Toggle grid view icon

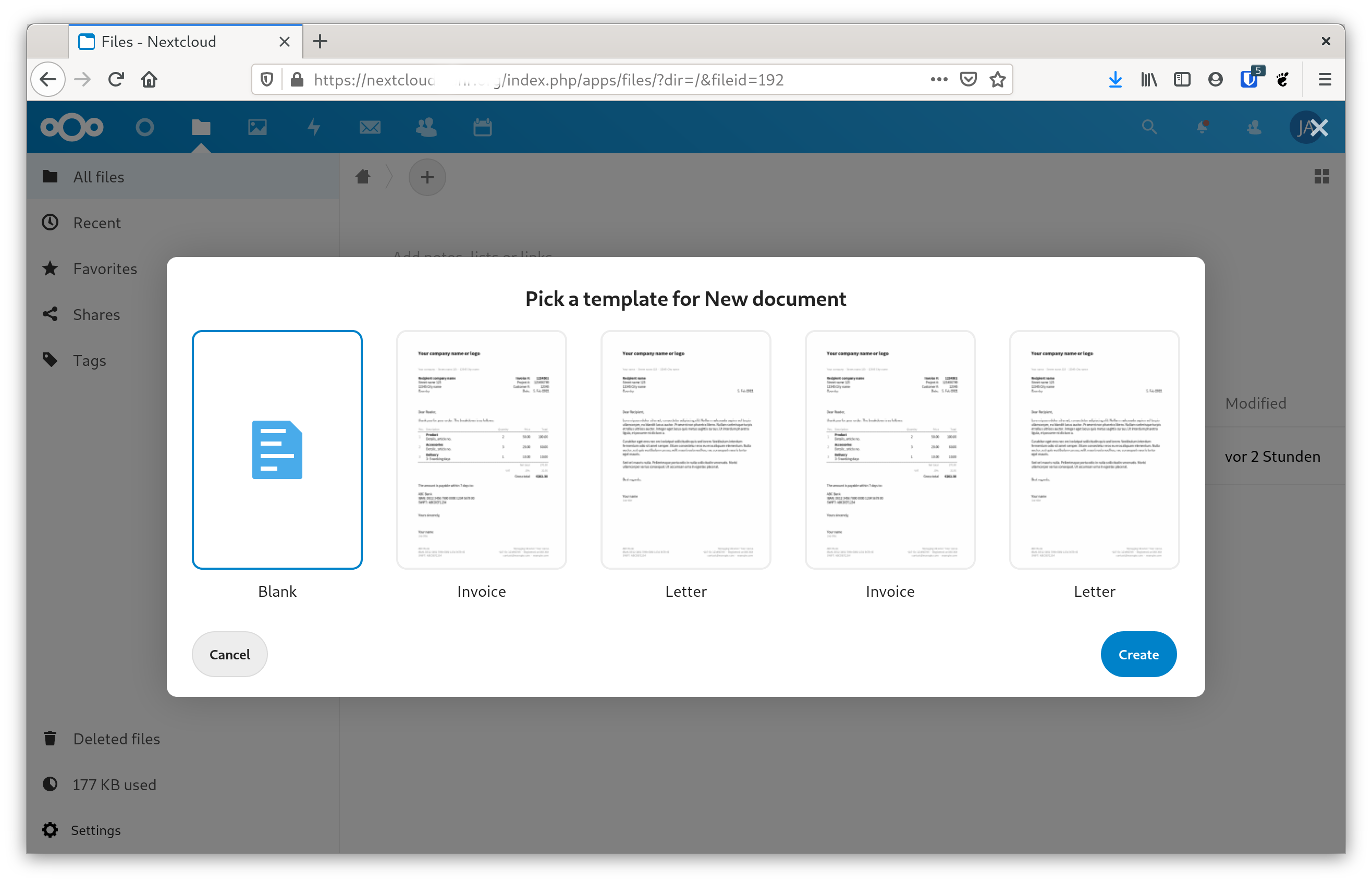(x=1321, y=177)
